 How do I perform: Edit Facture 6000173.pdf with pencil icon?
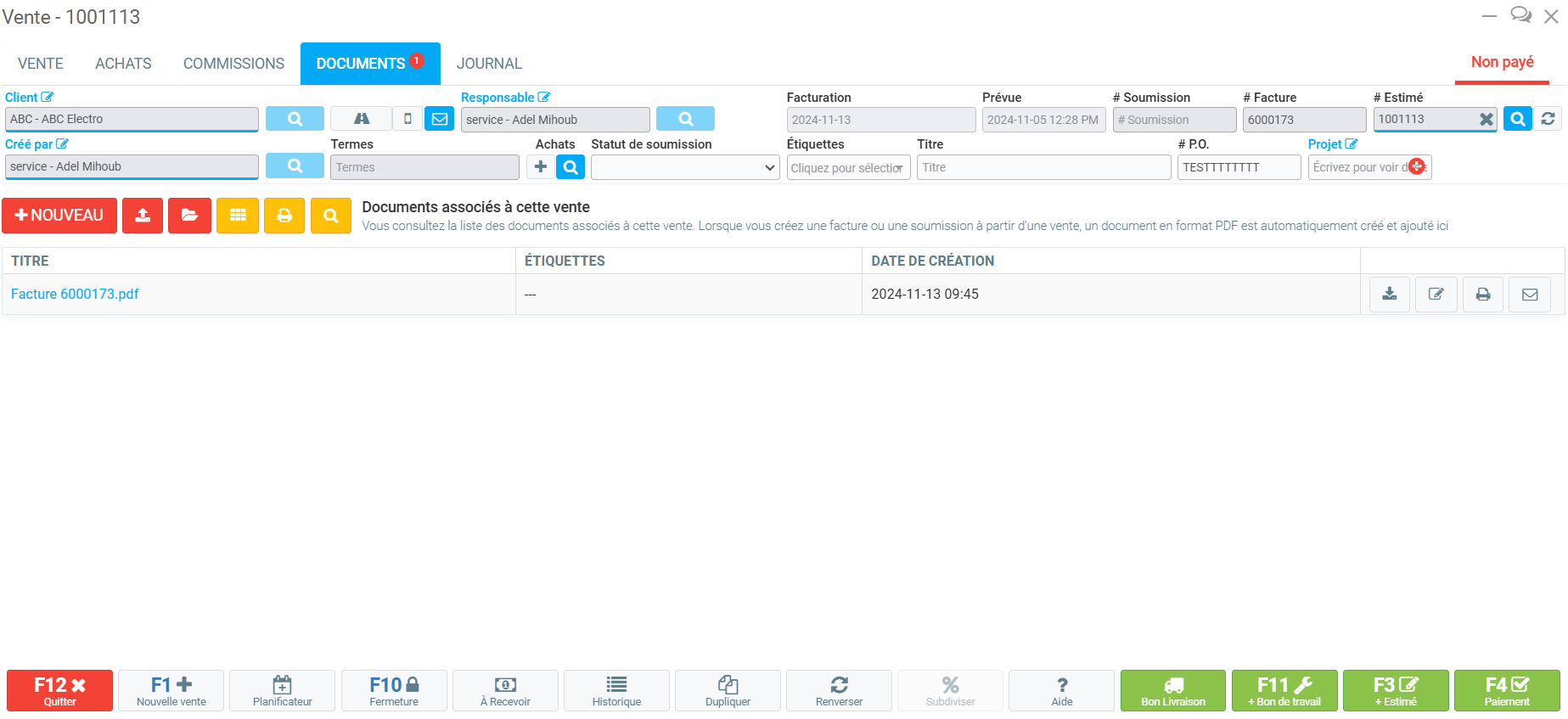point(1436,294)
